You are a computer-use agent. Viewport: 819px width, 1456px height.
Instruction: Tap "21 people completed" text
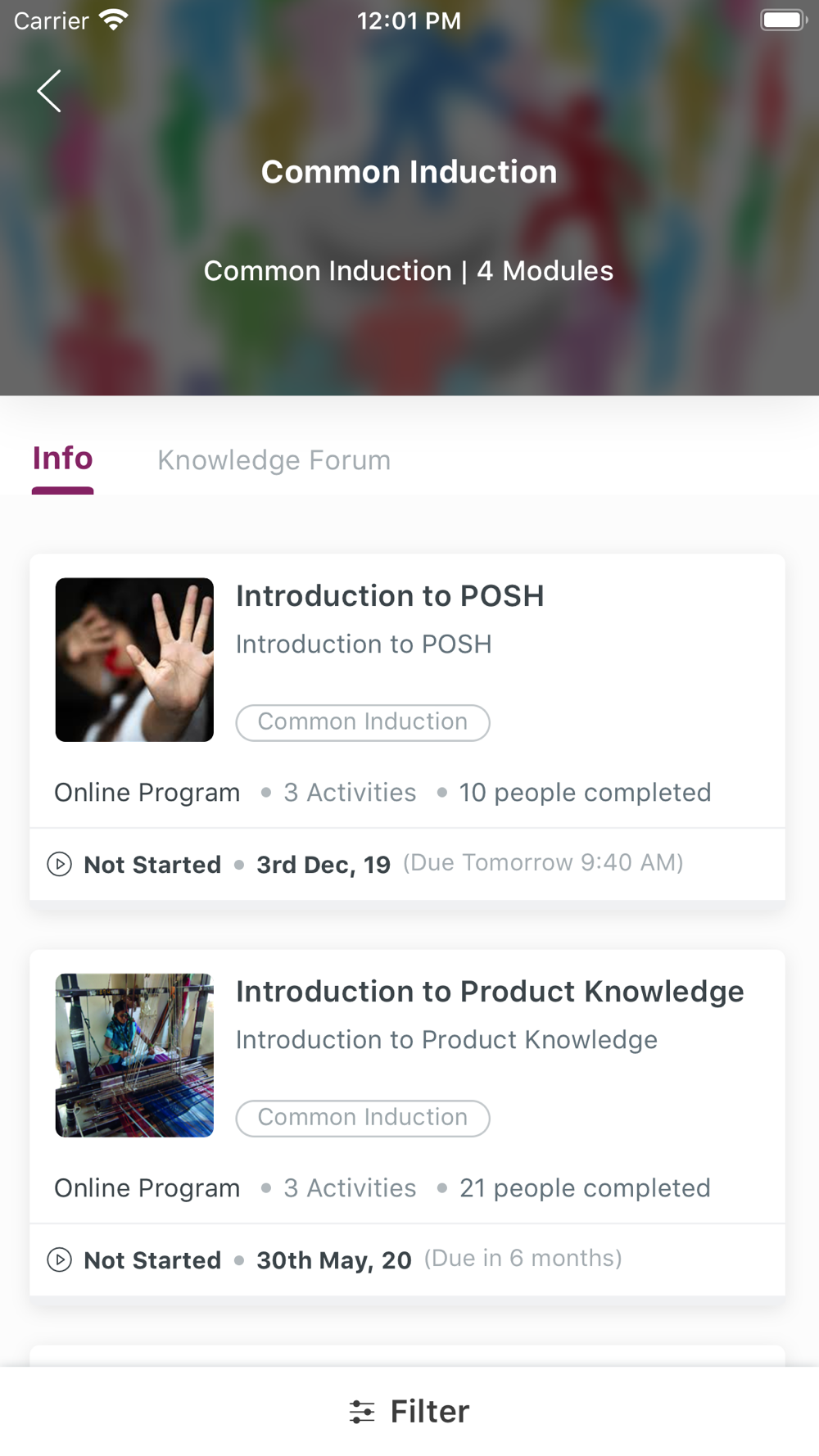tap(585, 1188)
